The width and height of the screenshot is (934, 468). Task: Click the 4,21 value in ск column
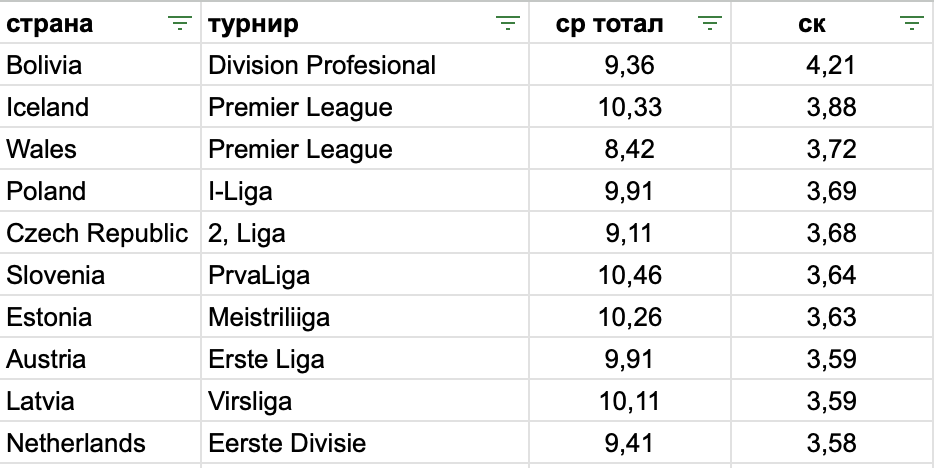[832, 65]
